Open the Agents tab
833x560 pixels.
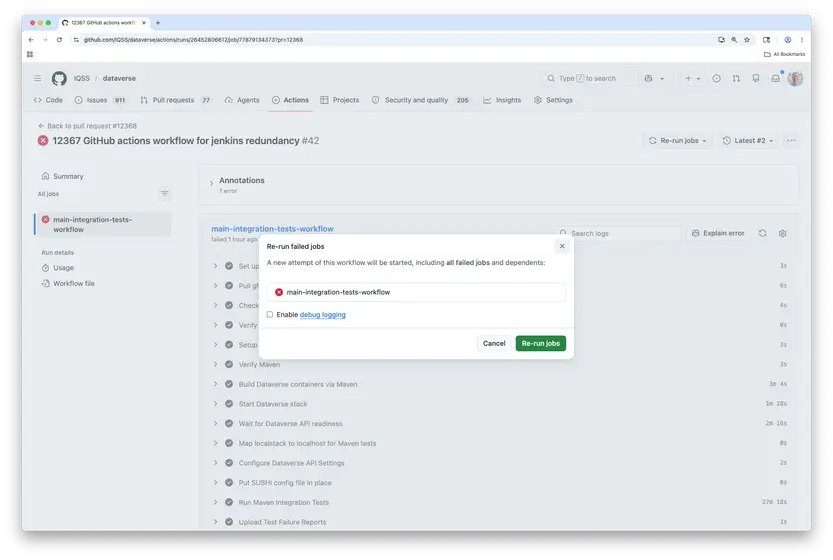[242, 100]
